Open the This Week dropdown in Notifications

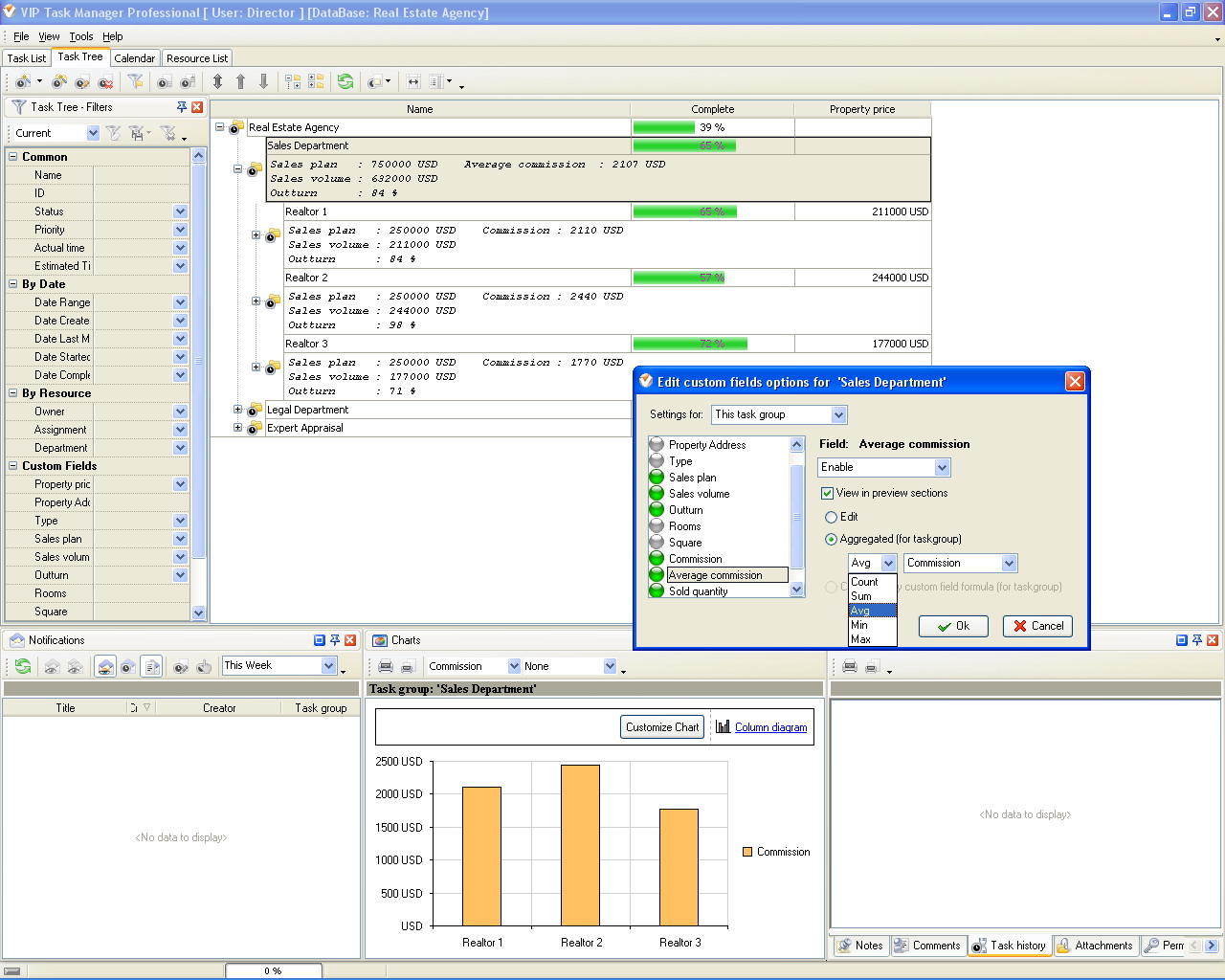point(328,665)
